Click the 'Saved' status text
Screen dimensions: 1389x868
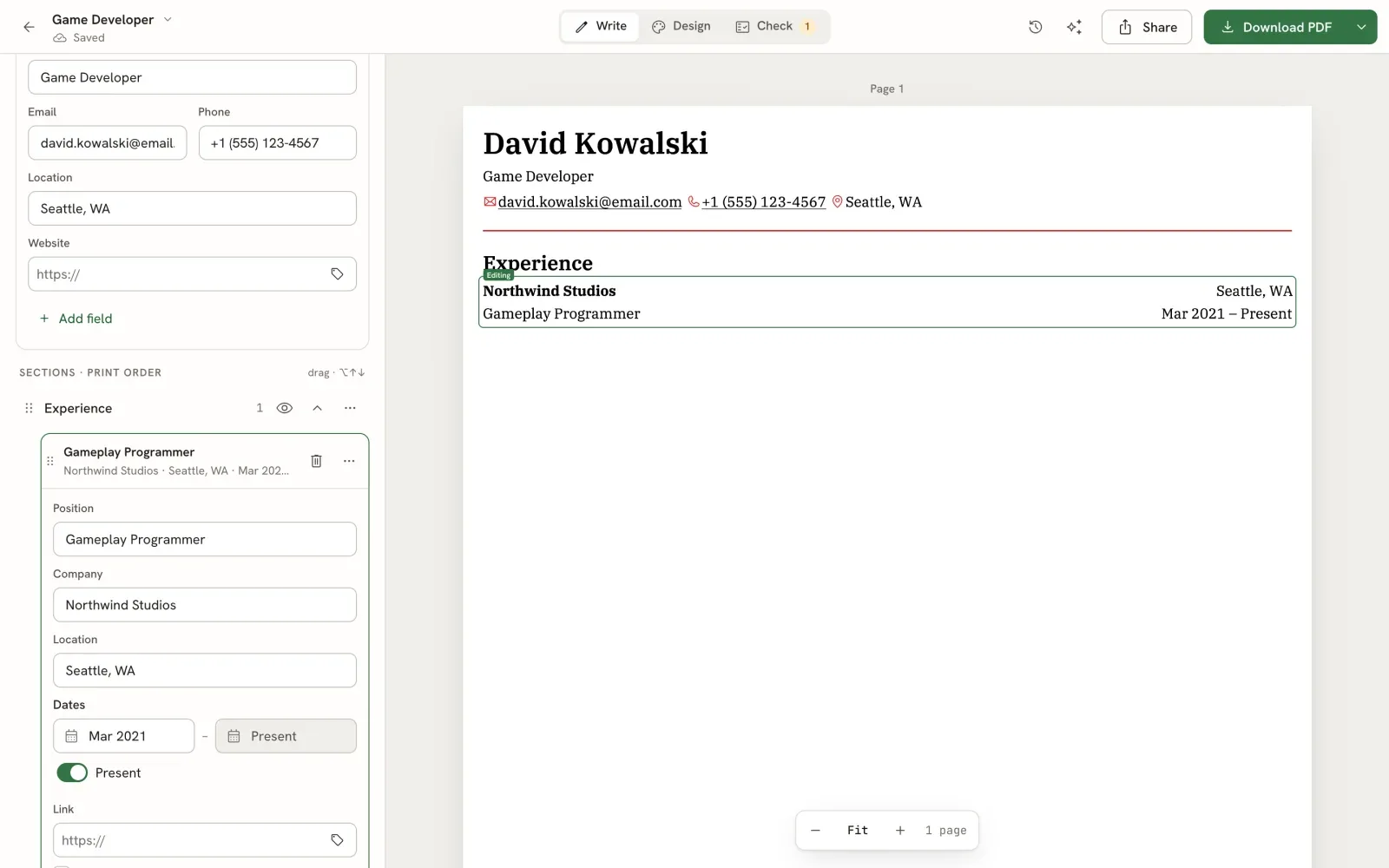click(89, 37)
